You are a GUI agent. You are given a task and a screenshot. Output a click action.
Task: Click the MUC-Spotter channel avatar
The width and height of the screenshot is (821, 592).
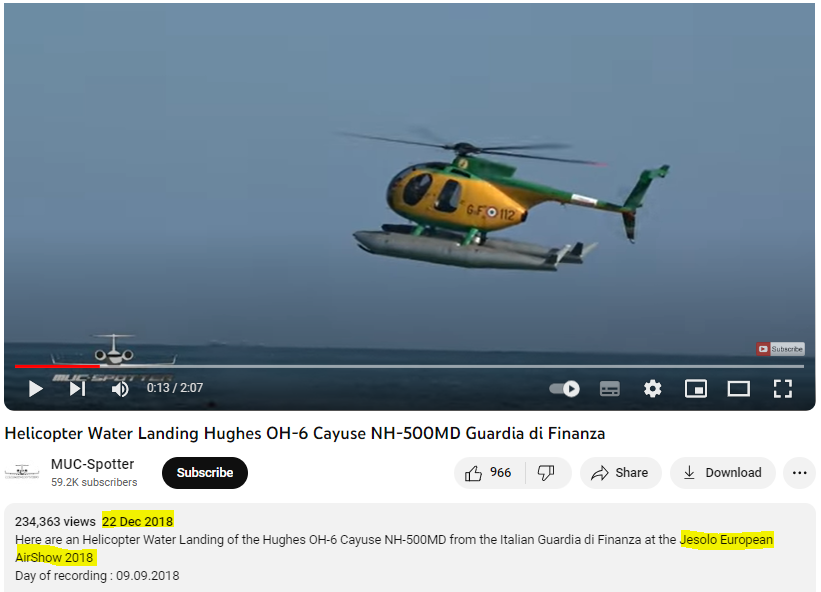(22, 471)
